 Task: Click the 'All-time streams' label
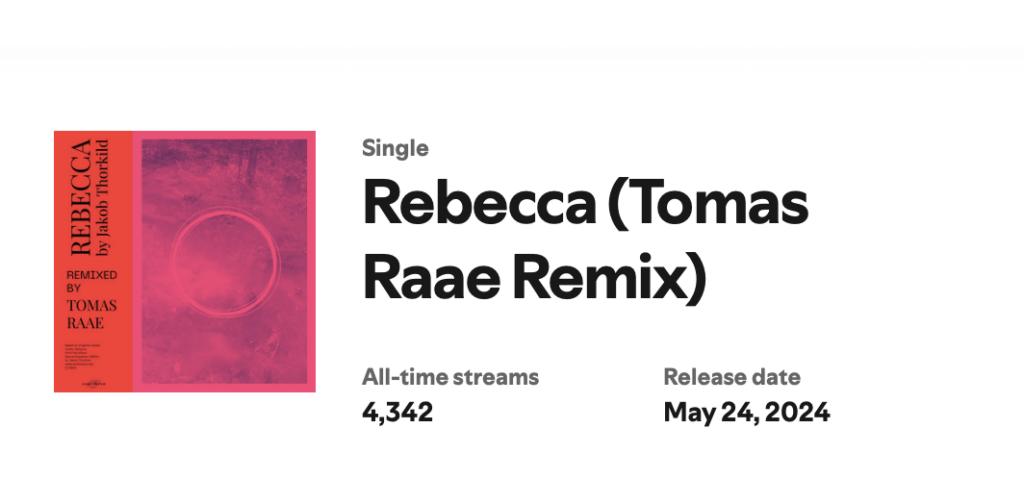451,377
